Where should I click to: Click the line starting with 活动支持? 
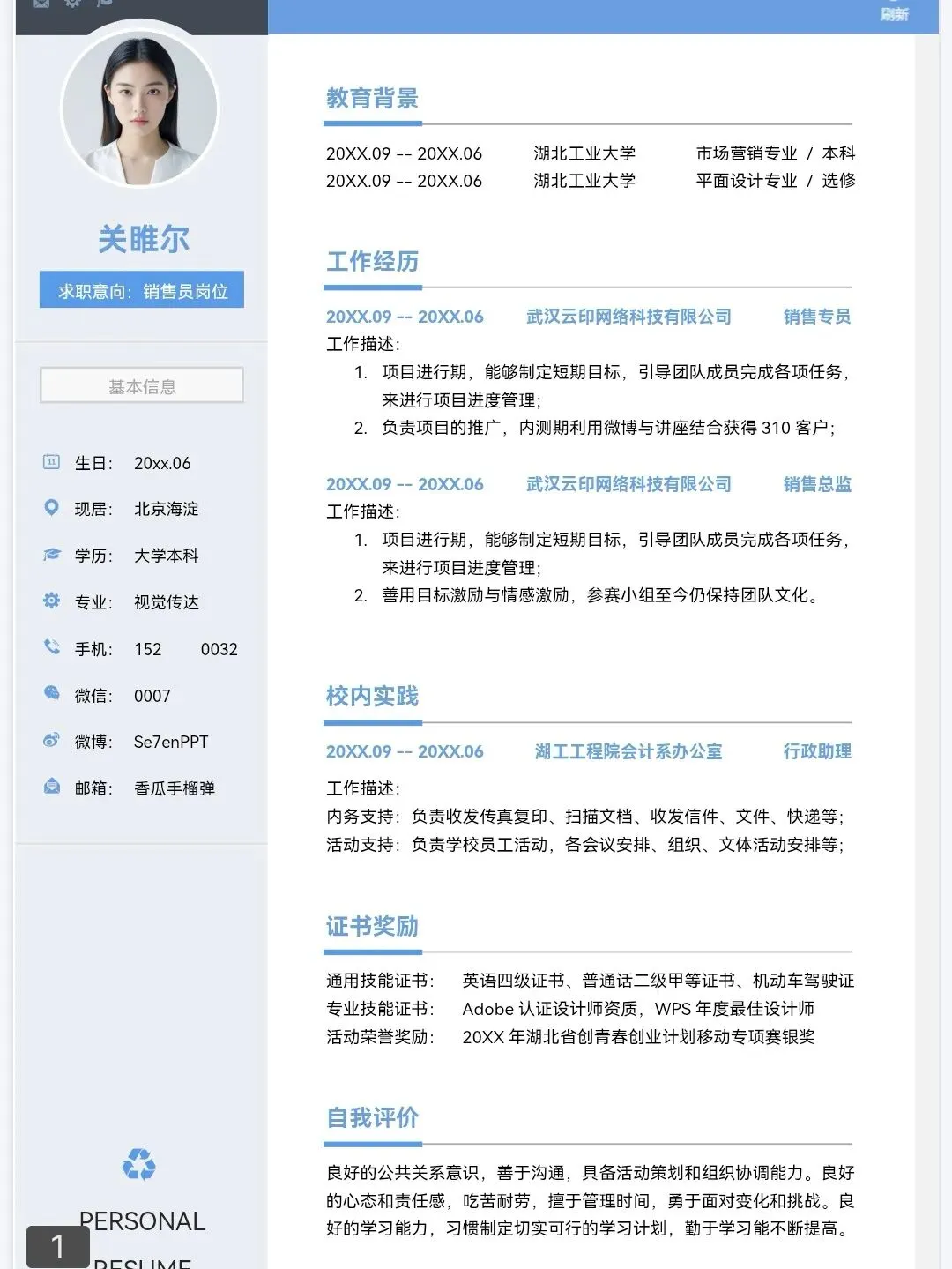click(586, 845)
